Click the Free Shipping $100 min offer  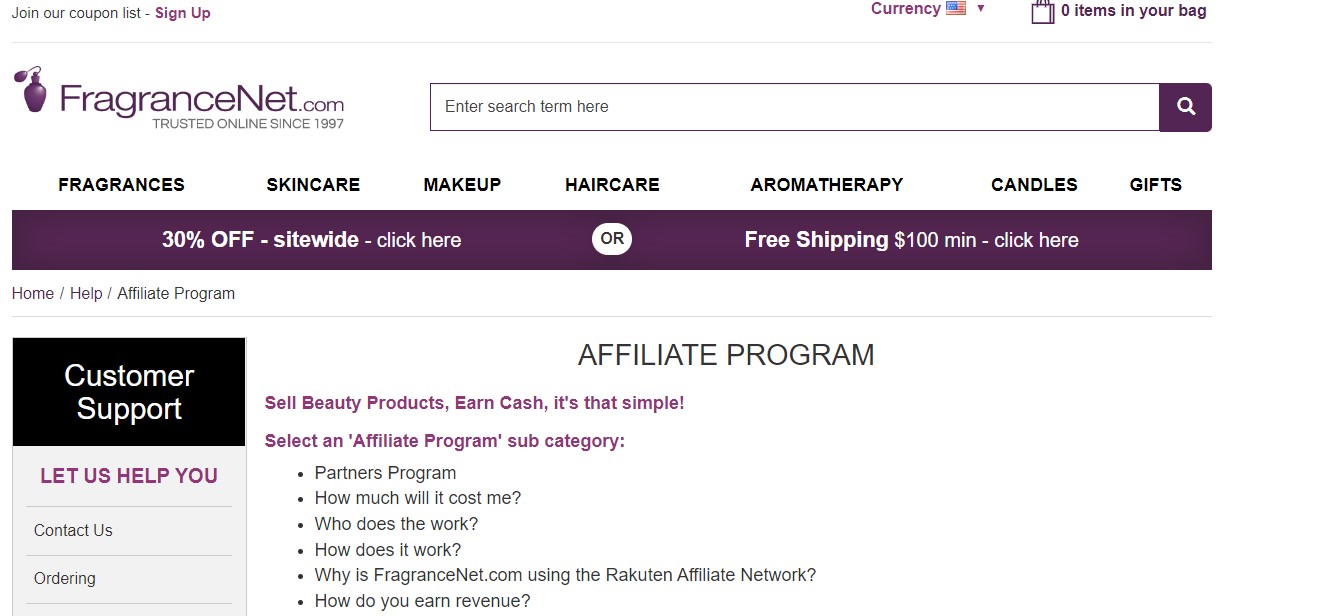tap(911, 240)
